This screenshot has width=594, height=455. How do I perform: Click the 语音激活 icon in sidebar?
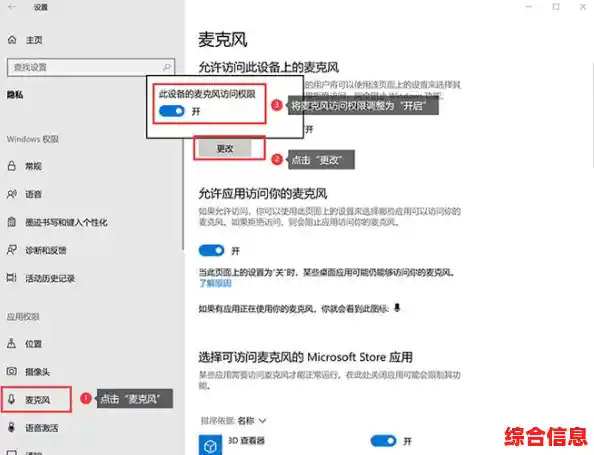click(x=12, y=427)
